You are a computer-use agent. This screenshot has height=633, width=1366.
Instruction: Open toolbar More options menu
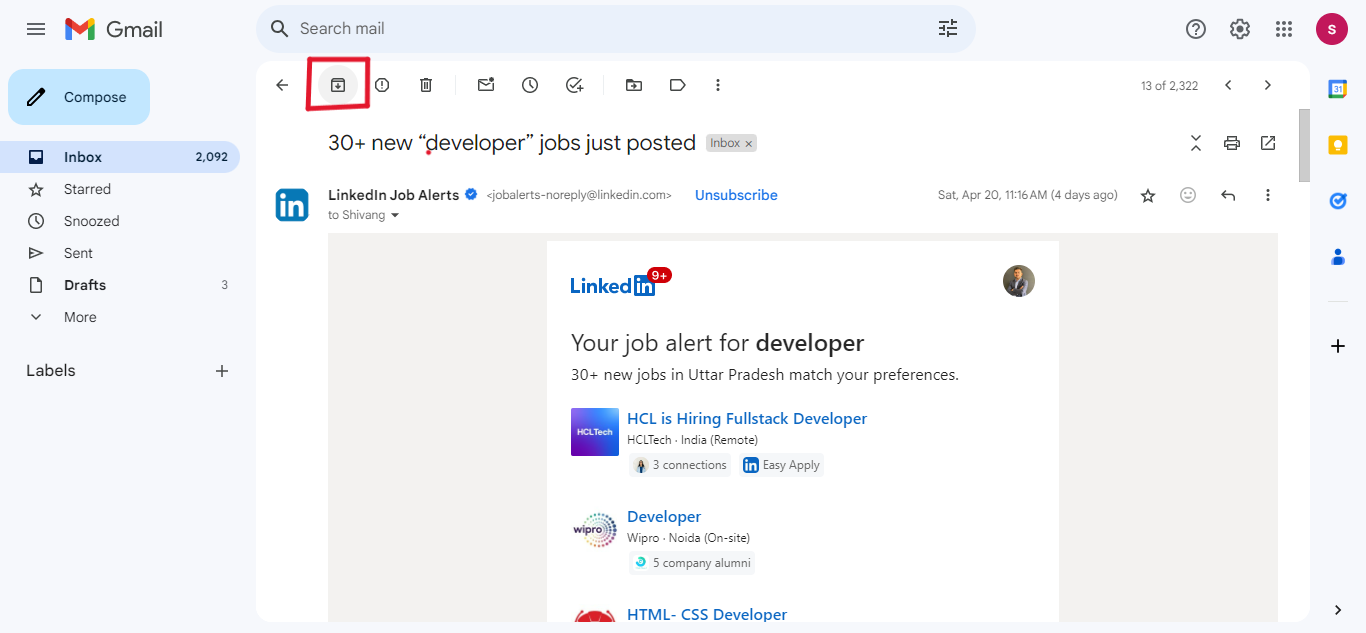718,85
